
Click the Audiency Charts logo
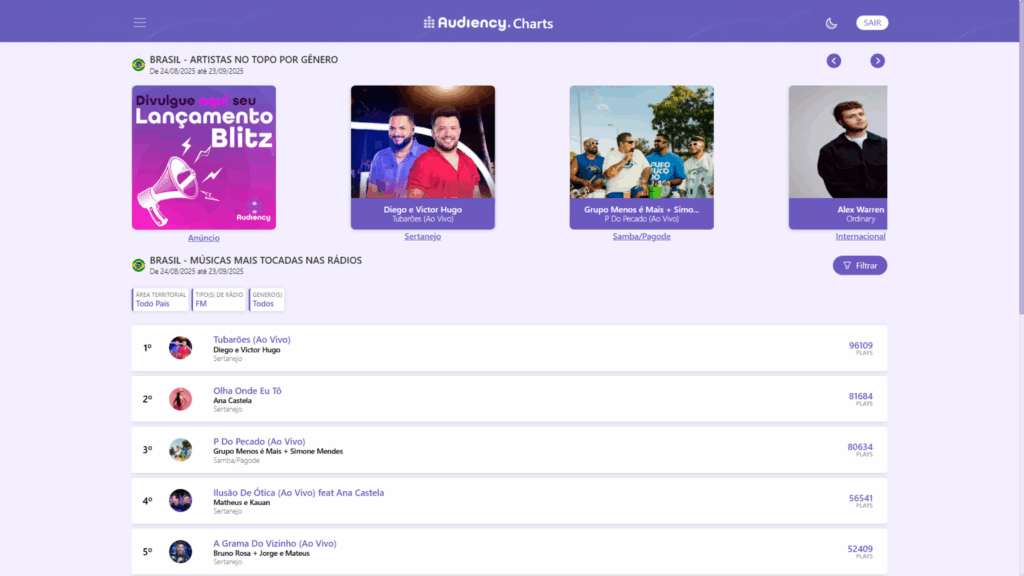488,23
